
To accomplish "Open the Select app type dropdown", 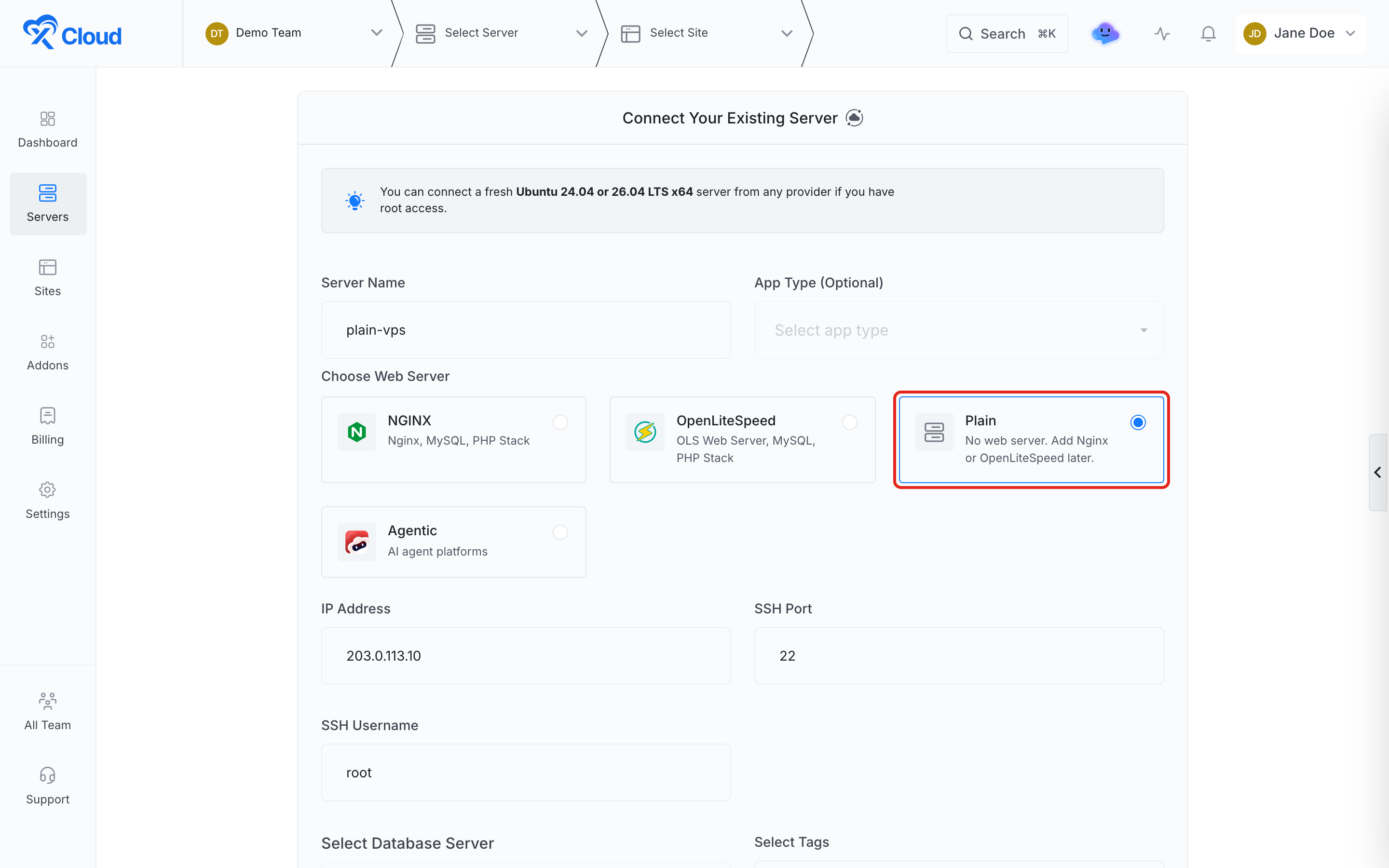I will 958,330.
